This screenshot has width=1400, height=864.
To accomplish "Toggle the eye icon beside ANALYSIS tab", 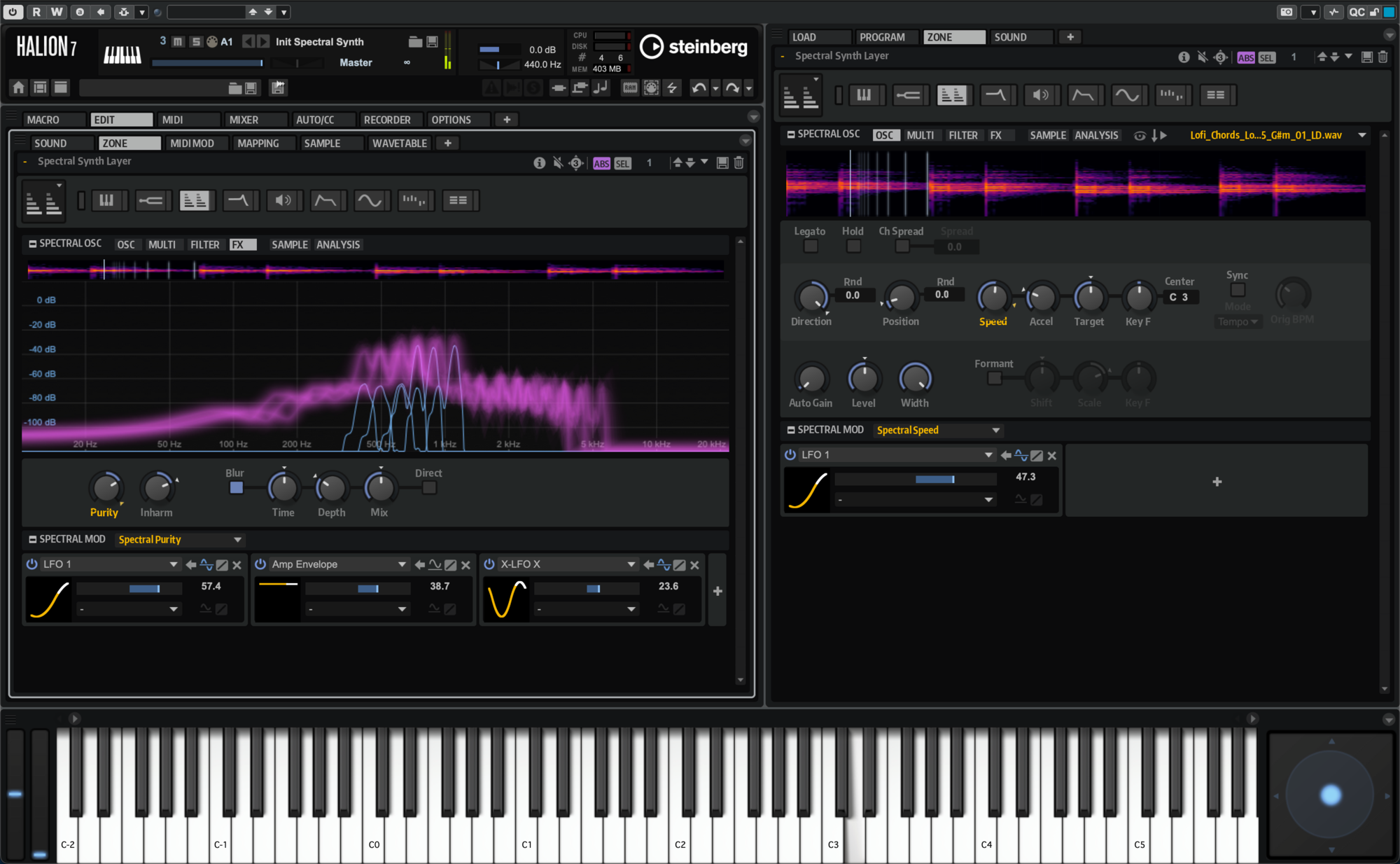I will coord(1140,136).
